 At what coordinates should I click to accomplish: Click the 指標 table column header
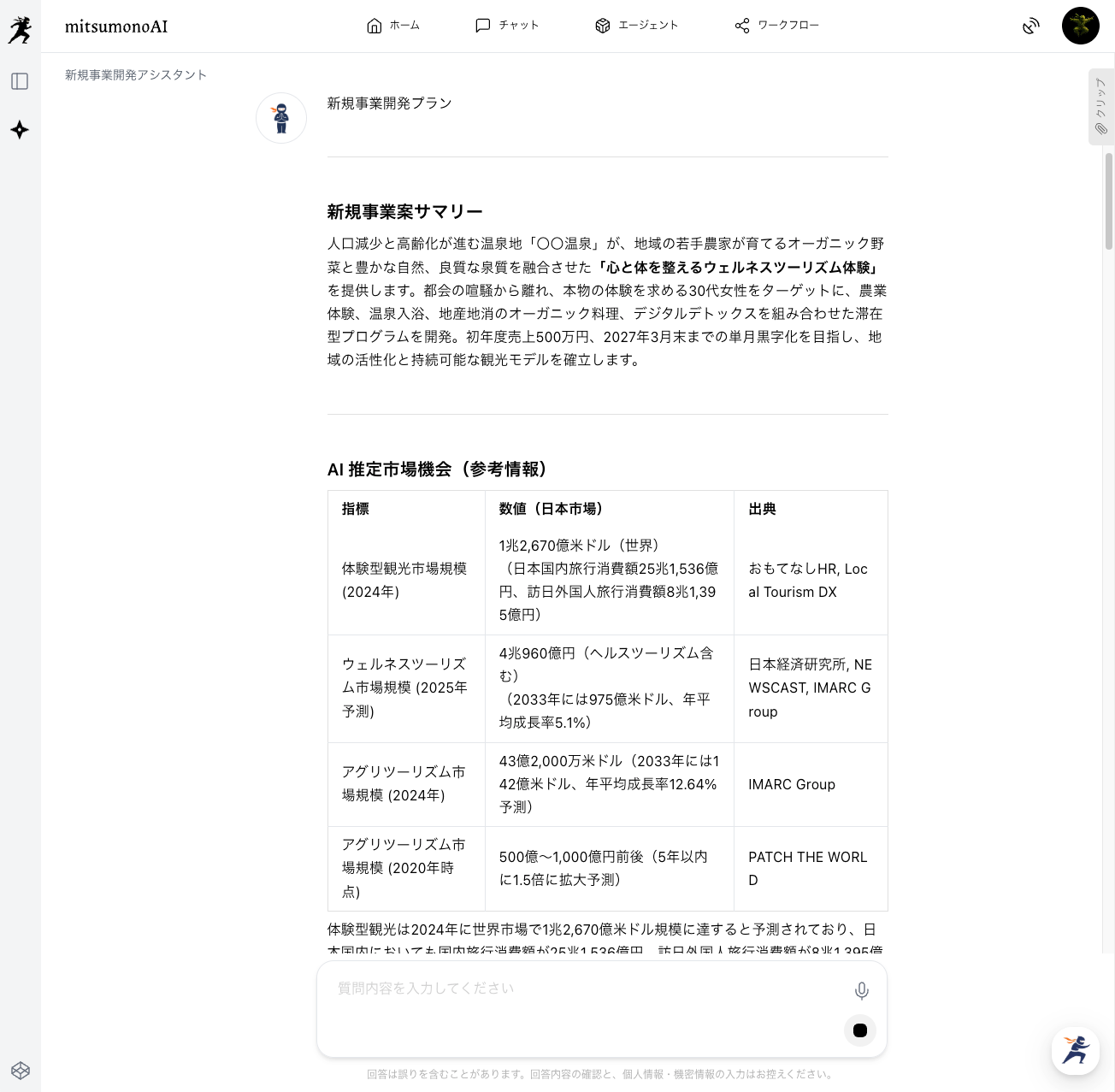[x=356, y=509]
